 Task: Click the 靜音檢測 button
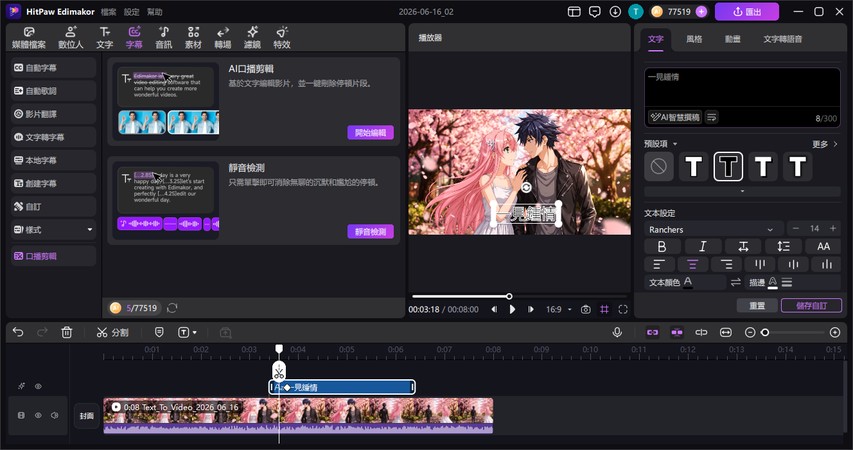[370, 231]
